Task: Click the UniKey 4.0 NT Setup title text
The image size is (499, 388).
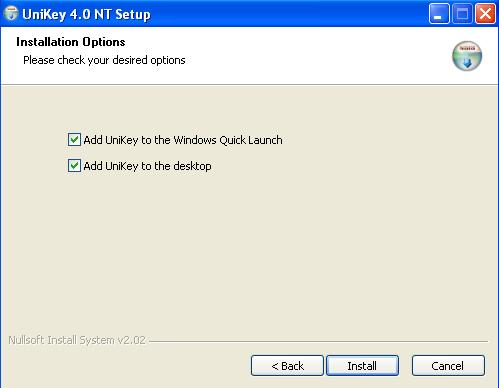Action: pyautogui.click(x=86, y=14)
